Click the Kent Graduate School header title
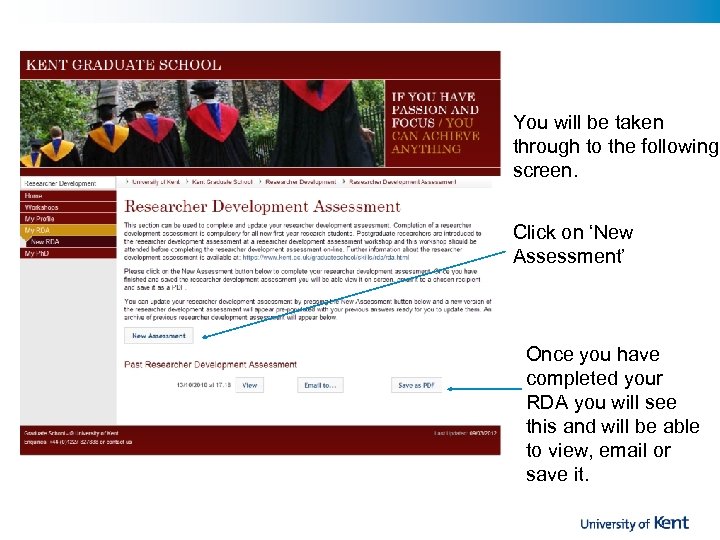This screenshot has height=540, width=720. click(124, 65)
